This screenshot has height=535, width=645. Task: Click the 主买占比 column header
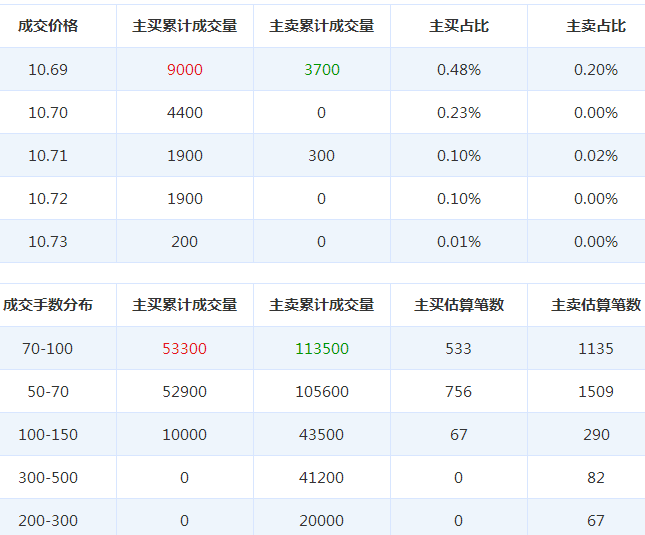[x=459, y=26]
